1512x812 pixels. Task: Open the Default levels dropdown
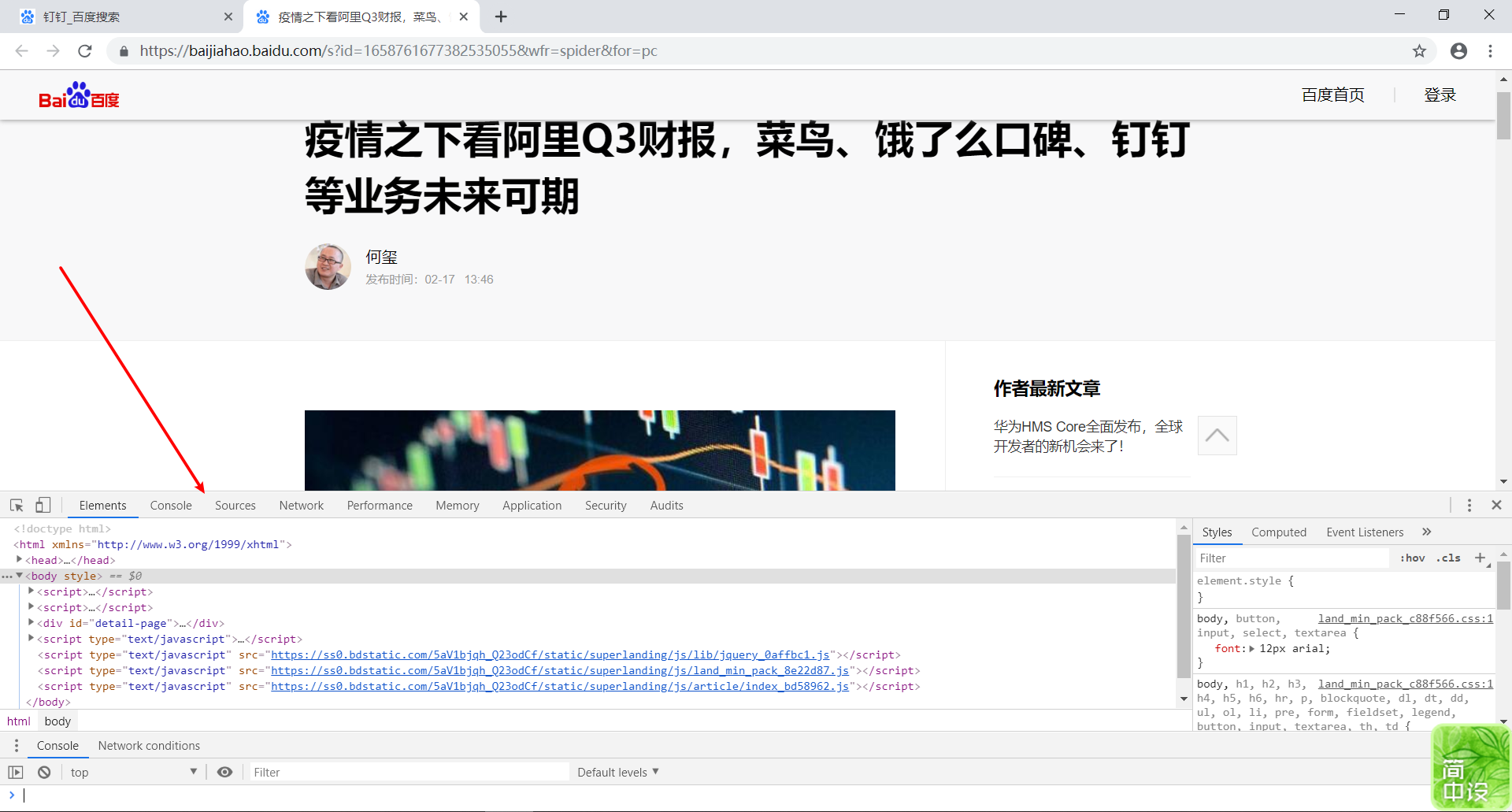pos(617,772)
